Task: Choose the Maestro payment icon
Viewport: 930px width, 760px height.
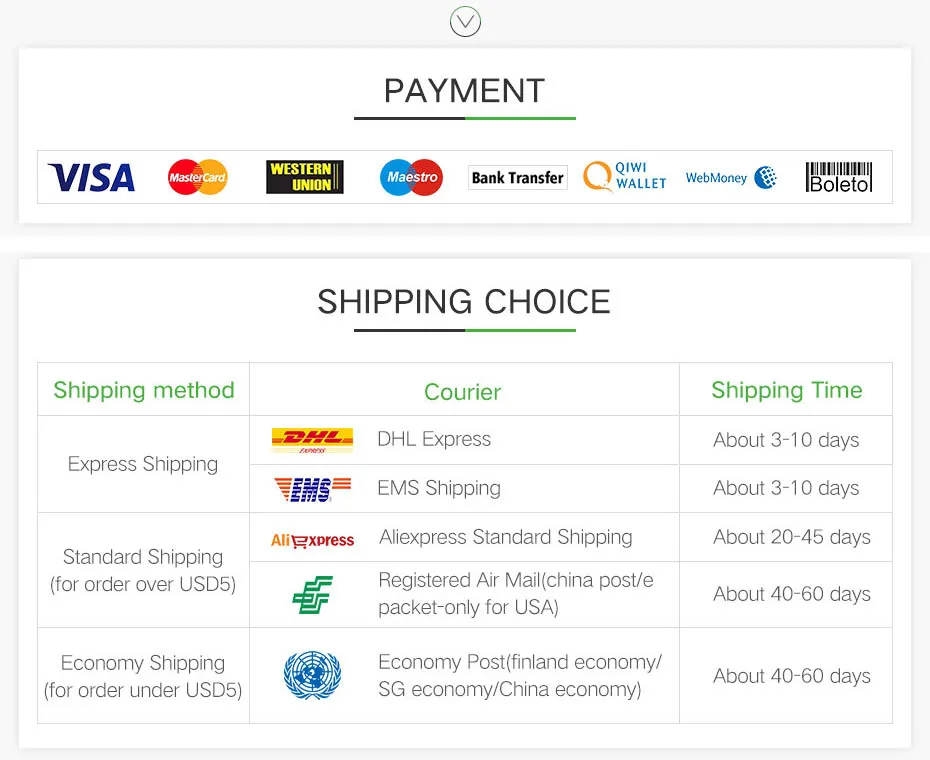Action: pyautogui.click(x=411, y=177)
